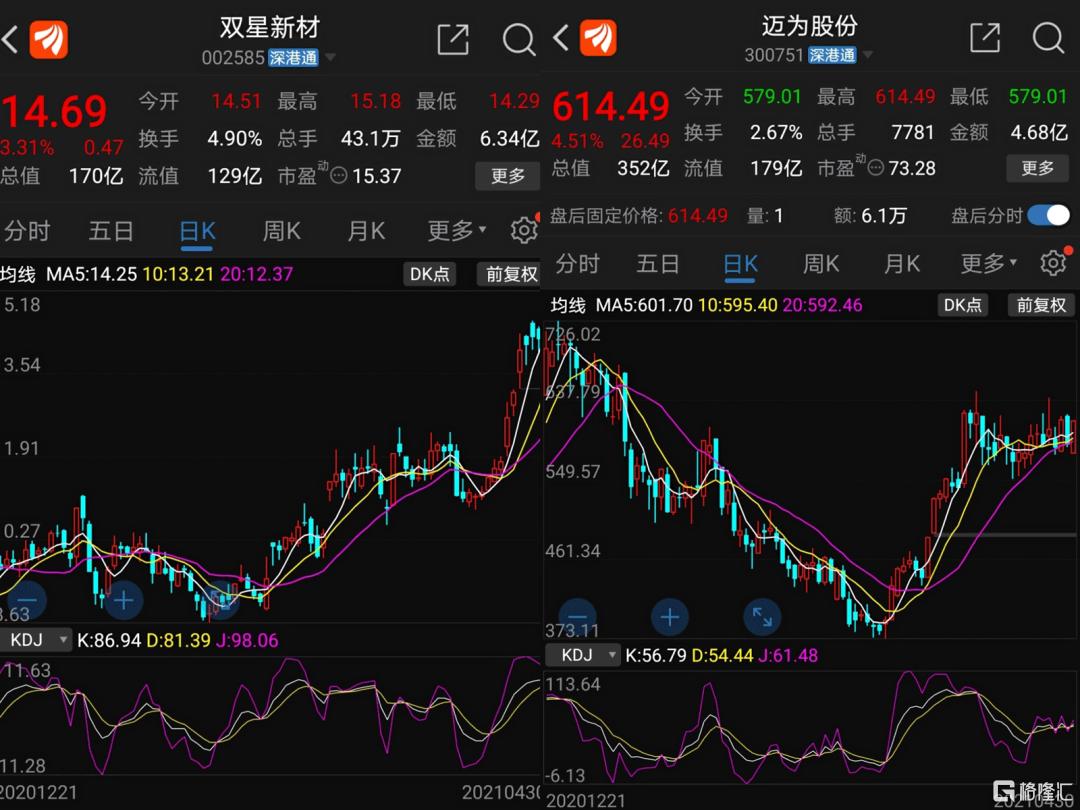
Task: Switch 迈为股份 chart to 周K tab
Action: [821, 263]
